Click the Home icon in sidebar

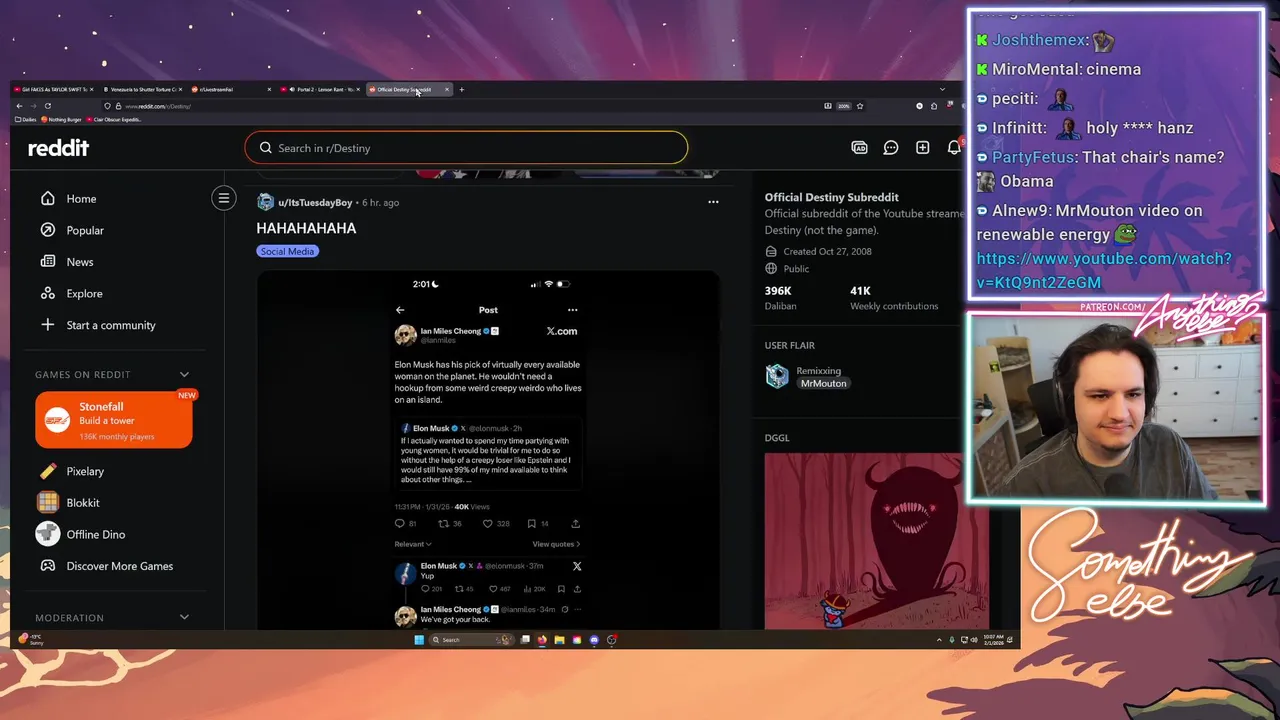(48, 198)
